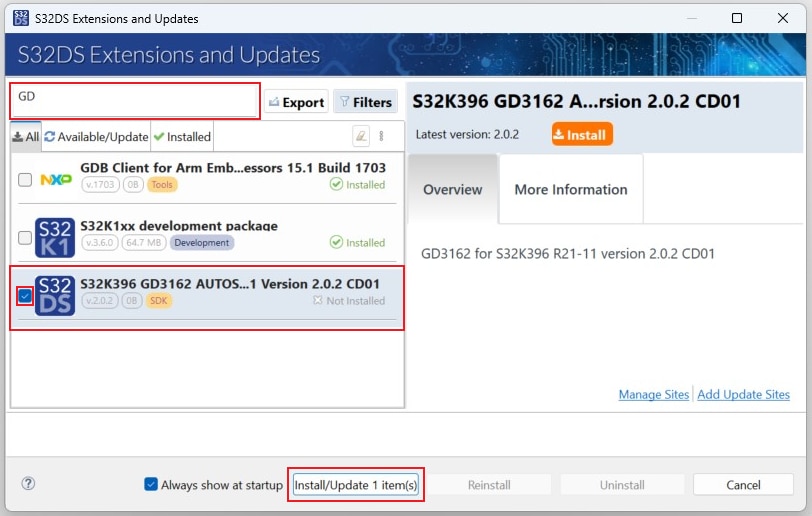Disable Always show at startup
812x516 pixels.
coord(151,485)
